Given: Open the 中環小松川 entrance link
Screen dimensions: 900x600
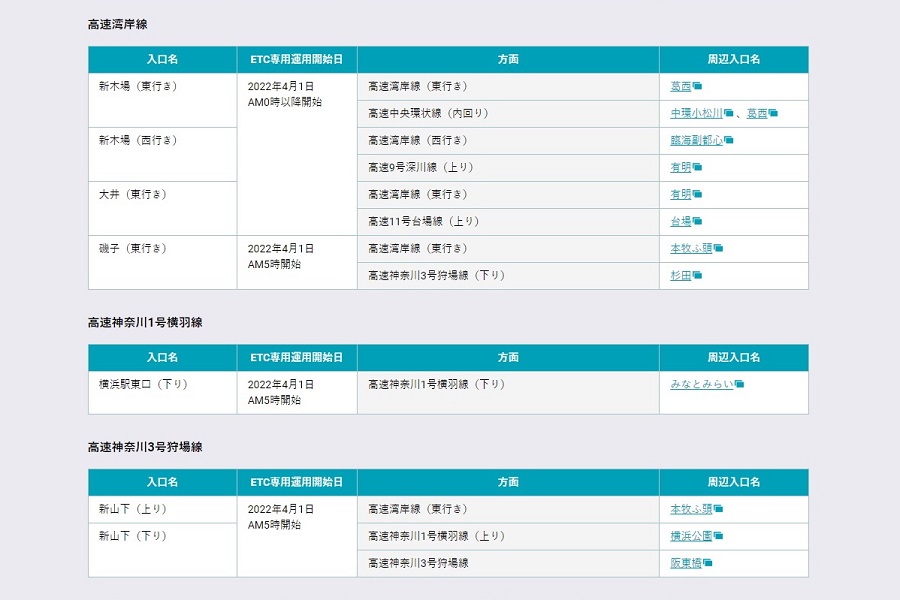Looking at the screenshot, I should (697, 114).
